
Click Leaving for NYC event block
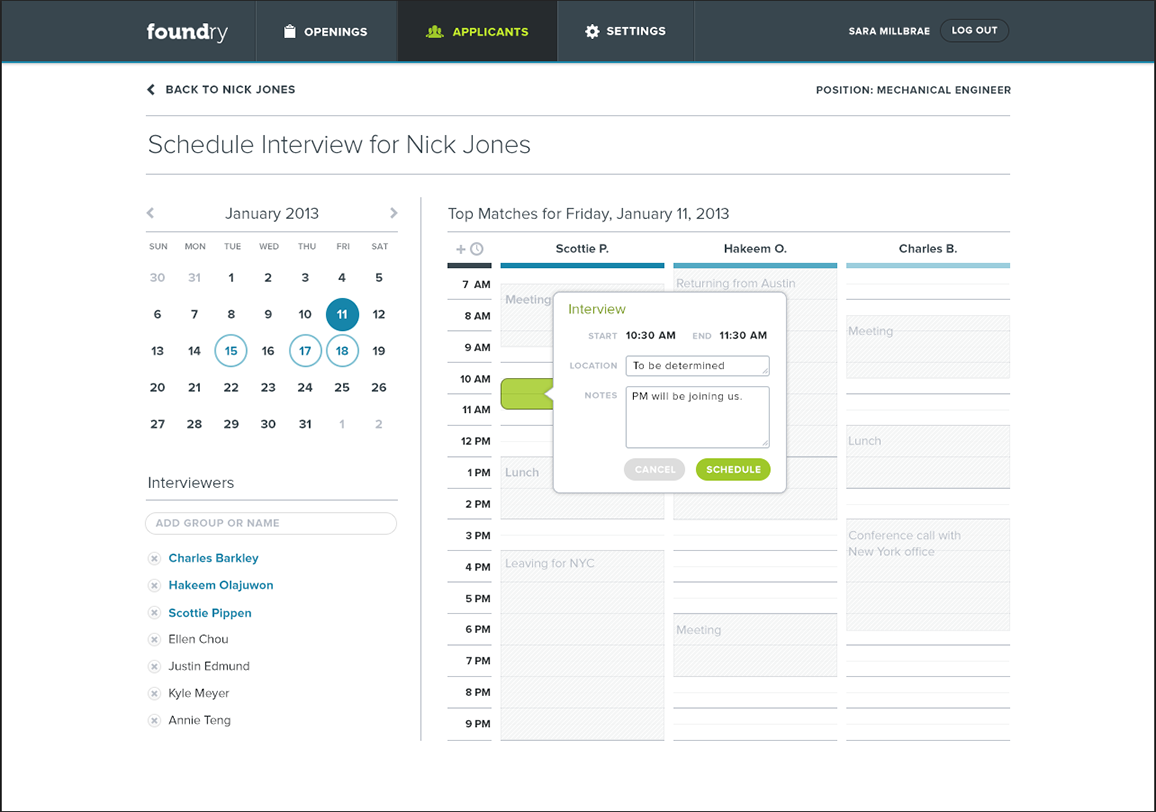tap(582, 645)
